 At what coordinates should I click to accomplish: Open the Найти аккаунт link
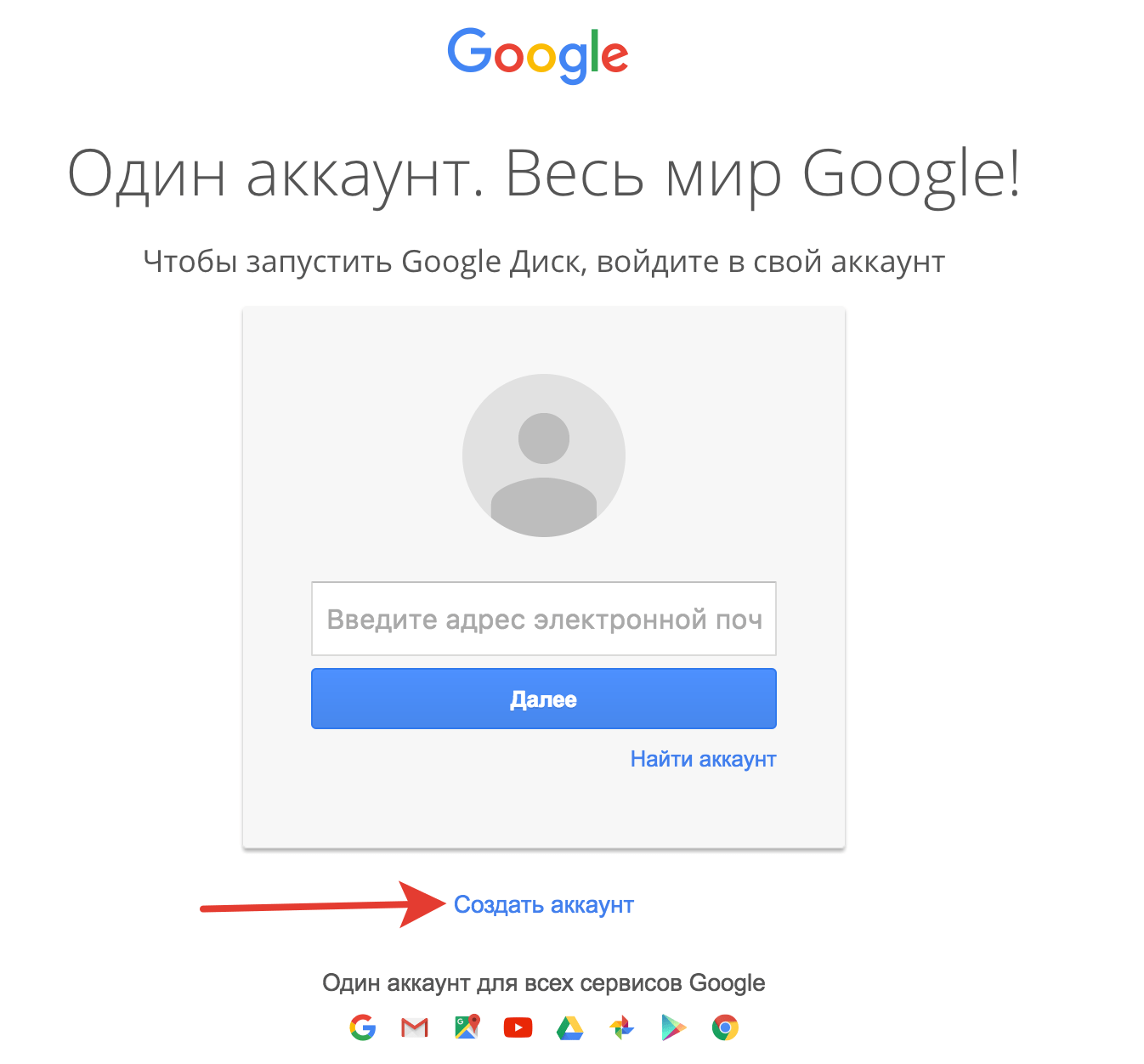tap(704, 760)
